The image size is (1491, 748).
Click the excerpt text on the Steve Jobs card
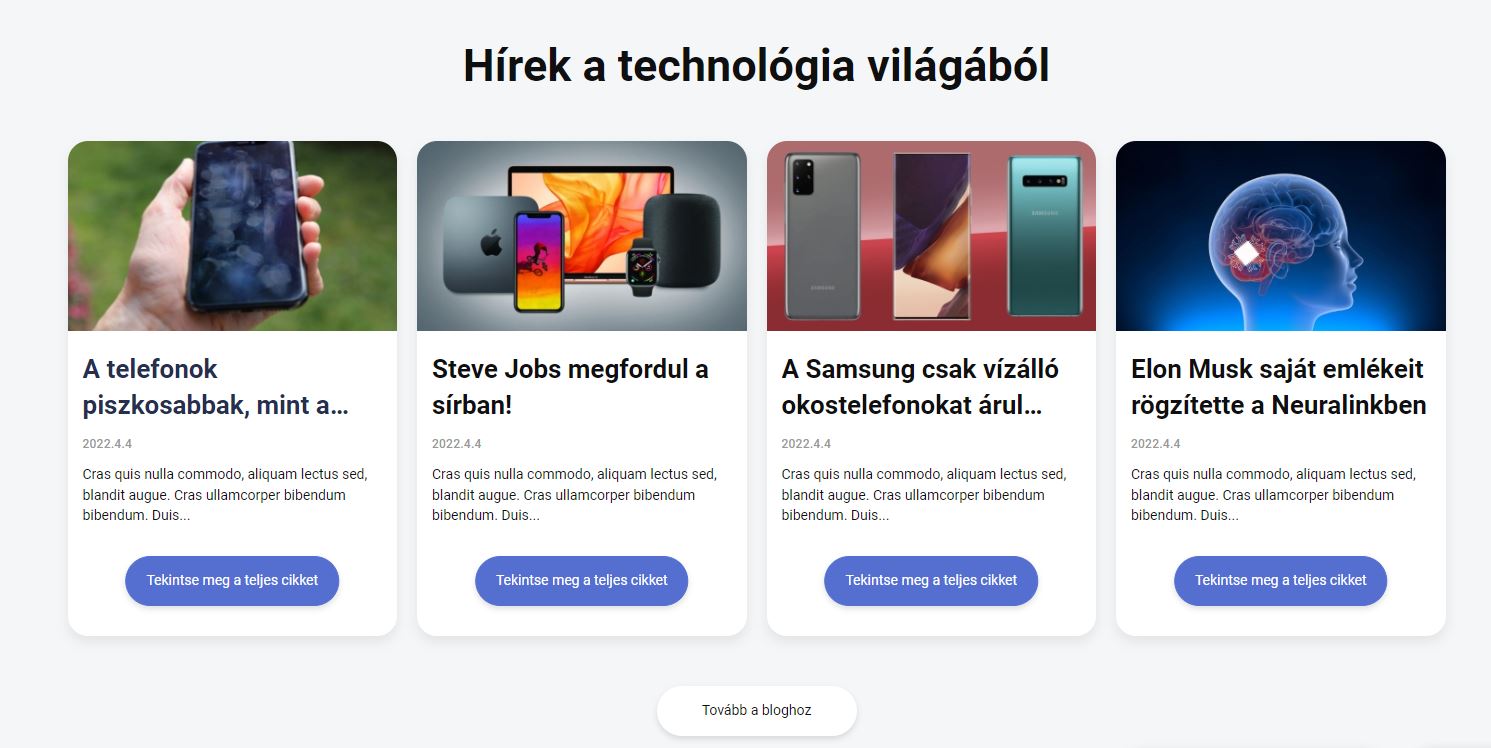click(574, 495)
